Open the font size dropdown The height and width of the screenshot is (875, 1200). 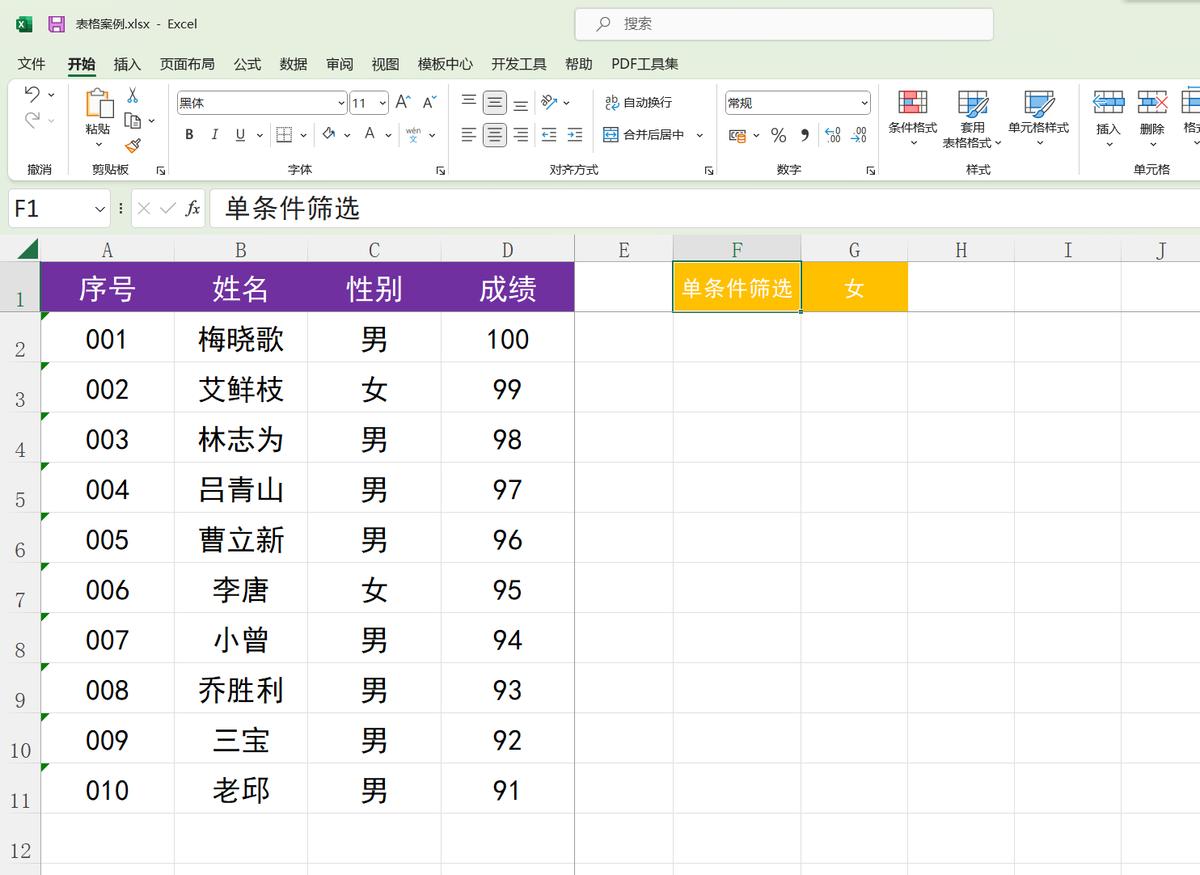click(381, 102)
